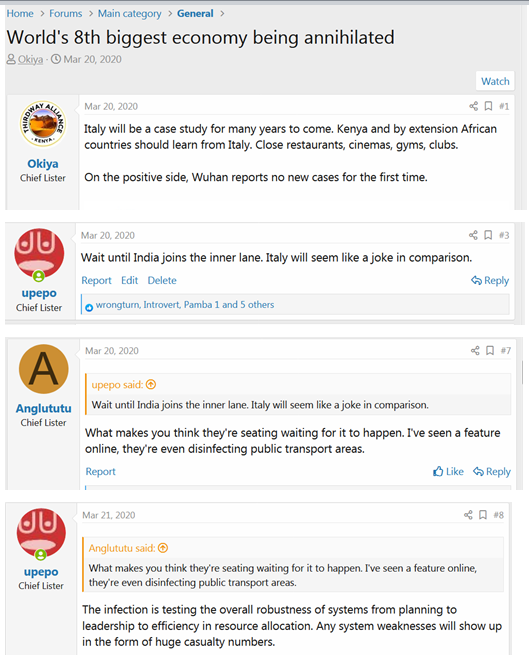Edit upepo's India post
The width and height of the screenshot is (529, 655).
coord(130,280)
